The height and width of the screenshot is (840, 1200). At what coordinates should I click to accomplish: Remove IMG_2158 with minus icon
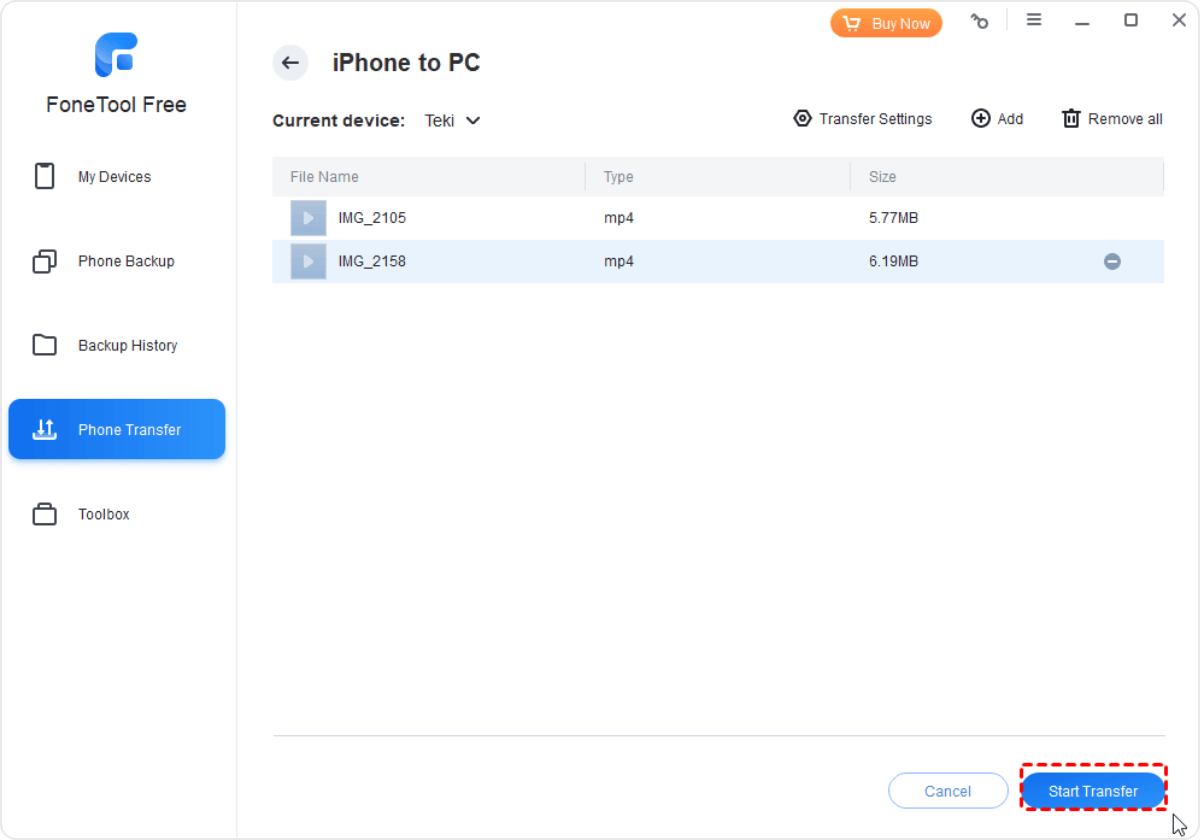pyautogui.click(x=1112, y=262)
